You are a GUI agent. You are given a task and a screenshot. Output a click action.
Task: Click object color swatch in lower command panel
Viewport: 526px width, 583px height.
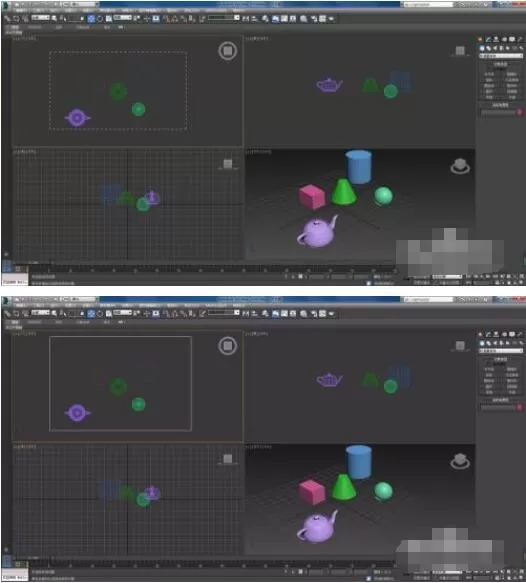click(520, 407)
